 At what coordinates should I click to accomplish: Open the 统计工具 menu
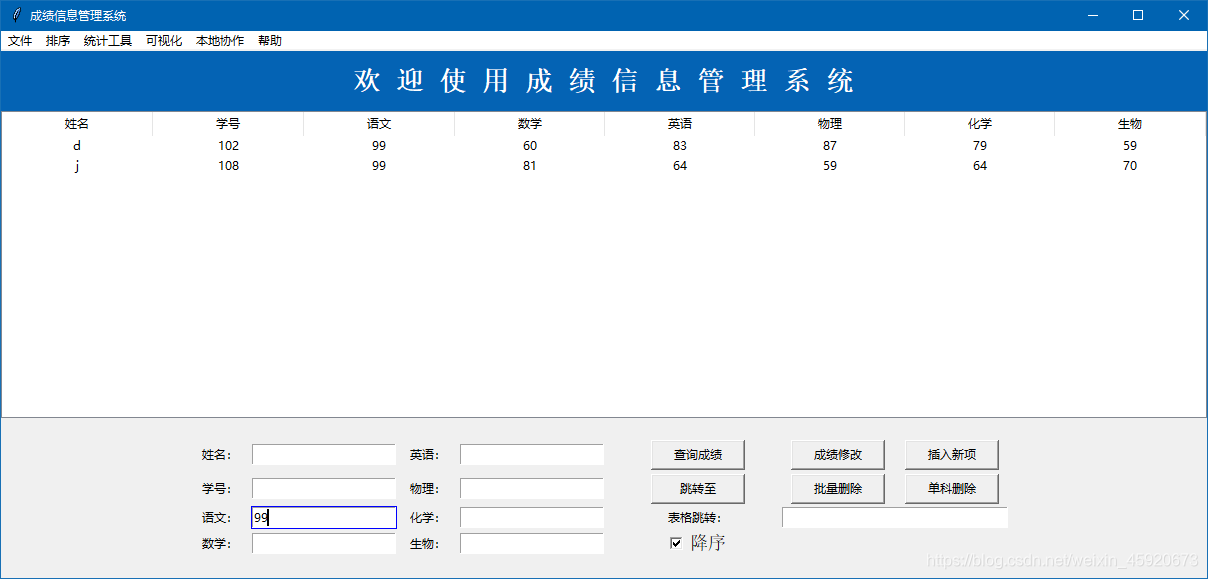click(x=107, y=40)
